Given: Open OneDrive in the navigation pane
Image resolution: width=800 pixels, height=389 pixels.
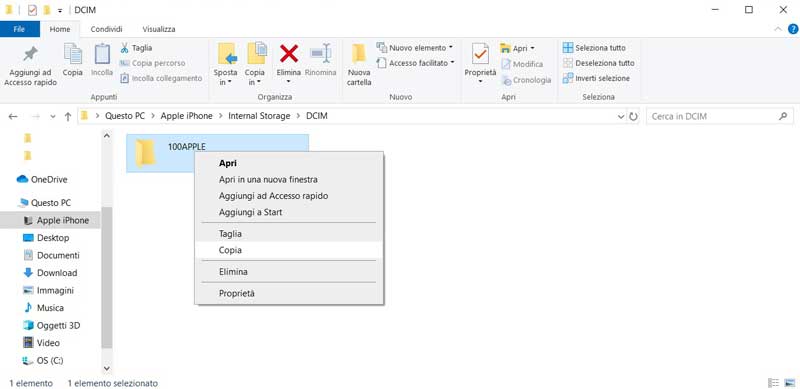Looking at the screenshot, I should (42, 180).
